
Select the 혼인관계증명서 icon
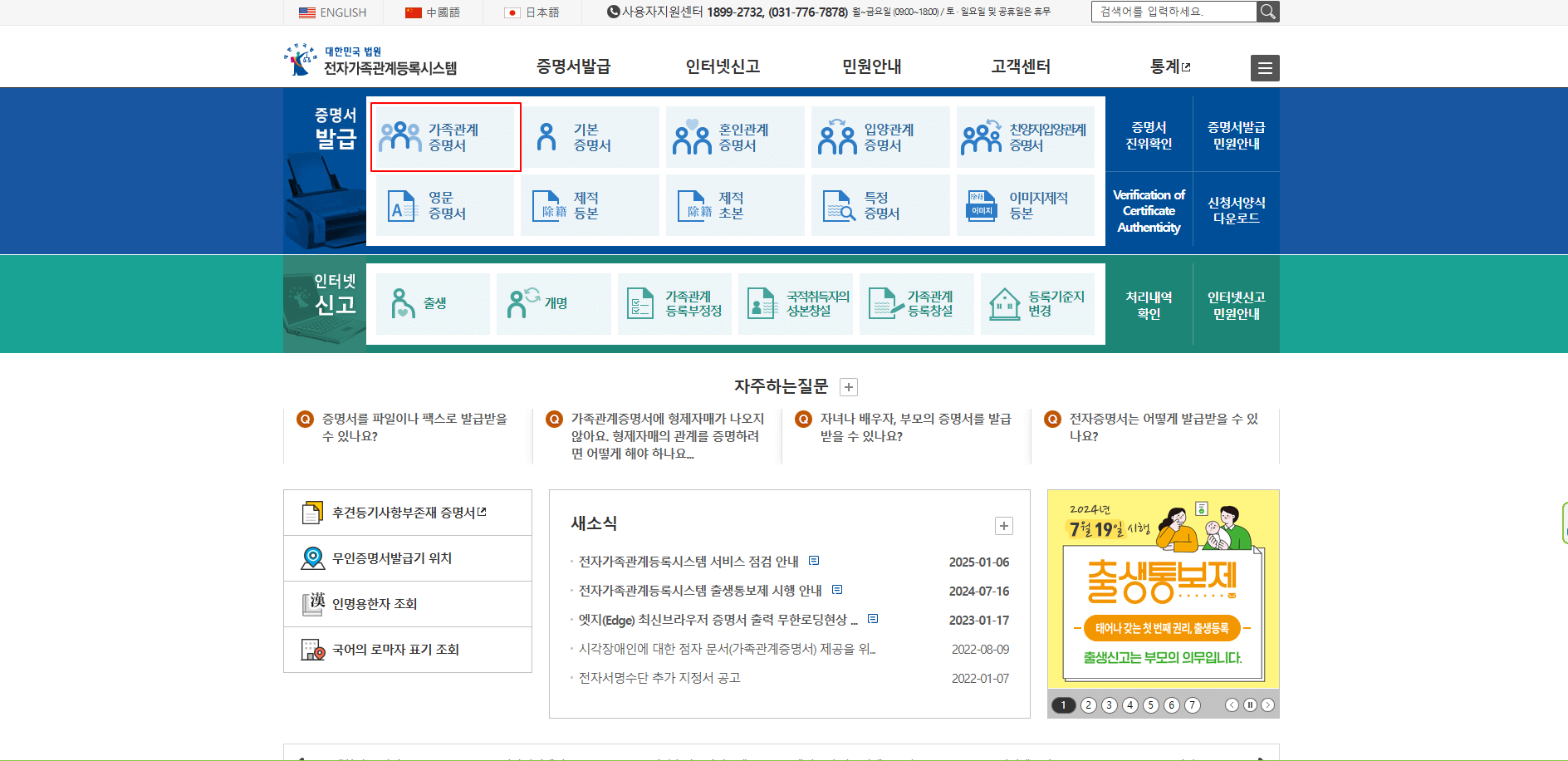pyautogui.click(x=734, y=136)
